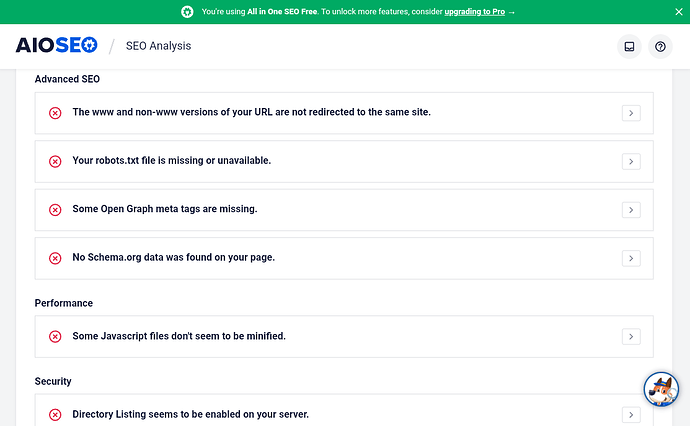Click the Security section heading
The height and width of the screenshot is (426, 690).
pos(53,381)
